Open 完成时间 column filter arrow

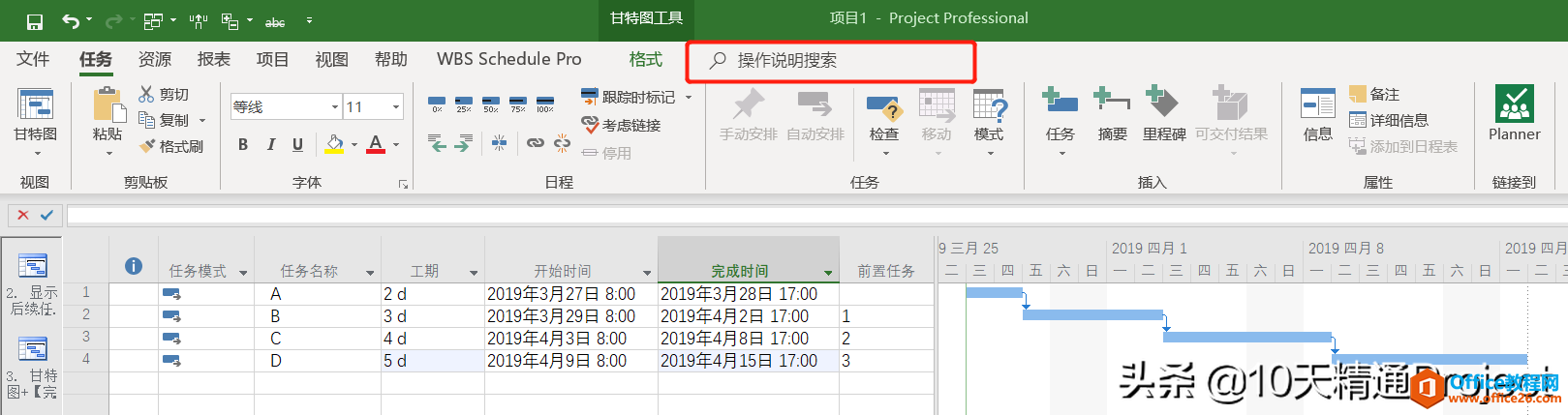point(828,273)
